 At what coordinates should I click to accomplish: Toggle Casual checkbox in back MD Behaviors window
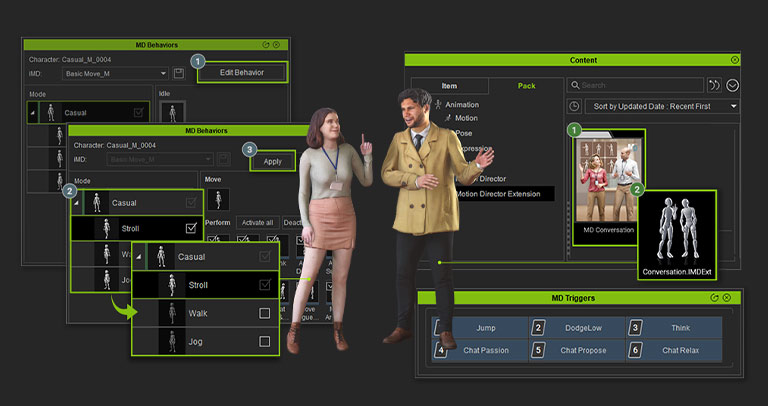coord(139,113)
